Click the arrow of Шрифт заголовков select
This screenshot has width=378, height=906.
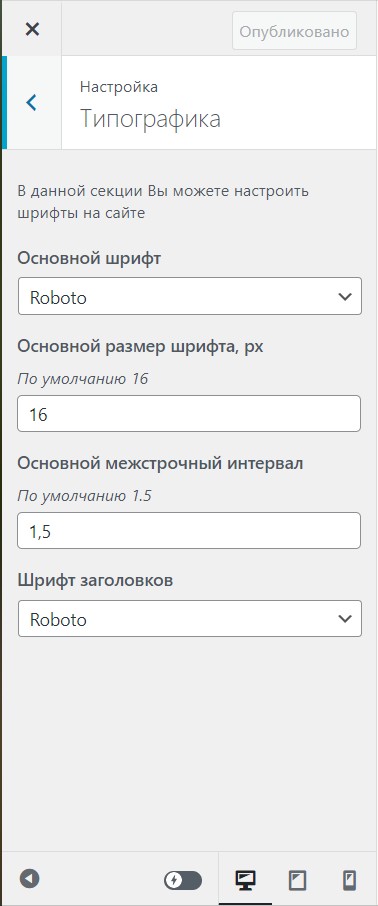point(345,619)
